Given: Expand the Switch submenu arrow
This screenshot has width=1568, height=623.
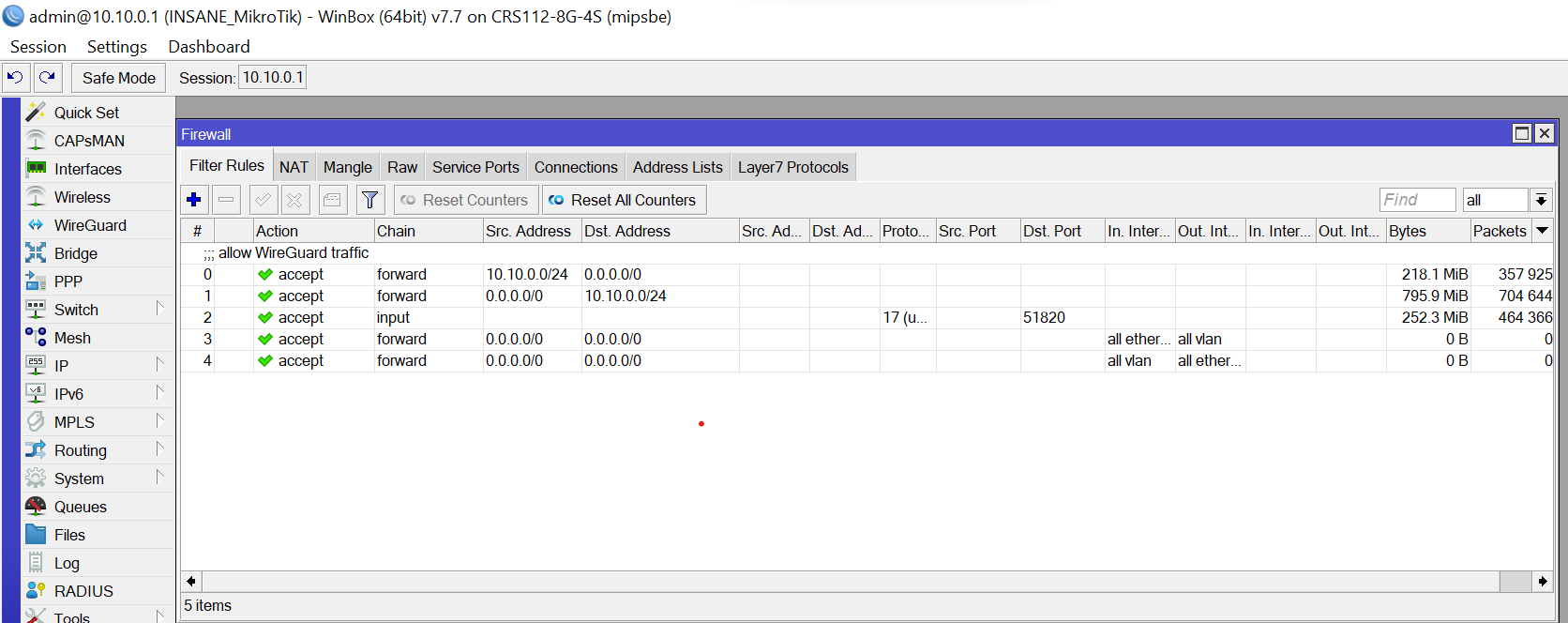Looking at the screenshot, I should click(x=159, y=308).
